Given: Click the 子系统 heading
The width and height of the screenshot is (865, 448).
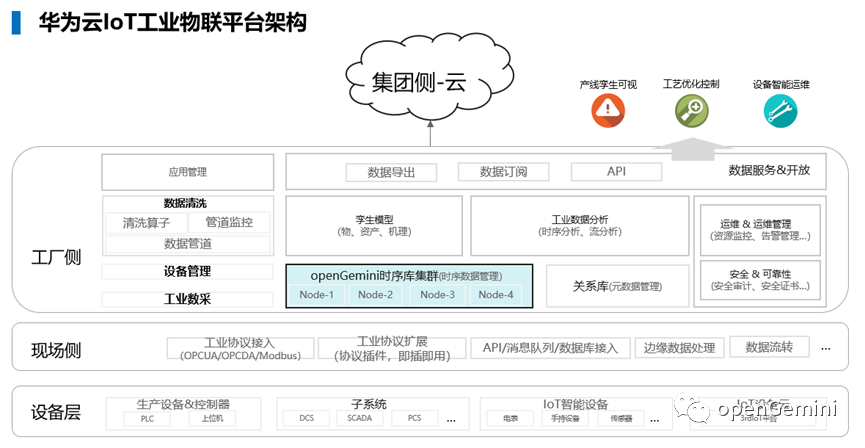Looking at the screenshot, I should (369, 404).
